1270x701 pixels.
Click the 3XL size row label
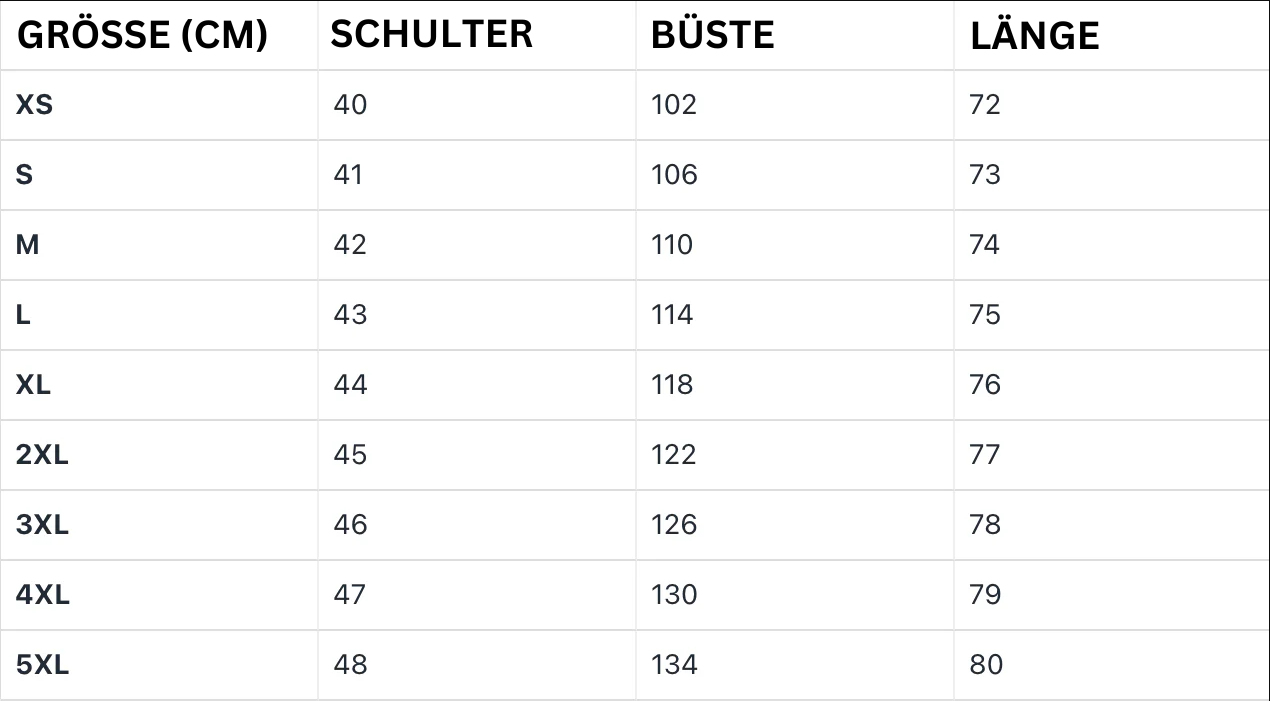tap(42, 524)
